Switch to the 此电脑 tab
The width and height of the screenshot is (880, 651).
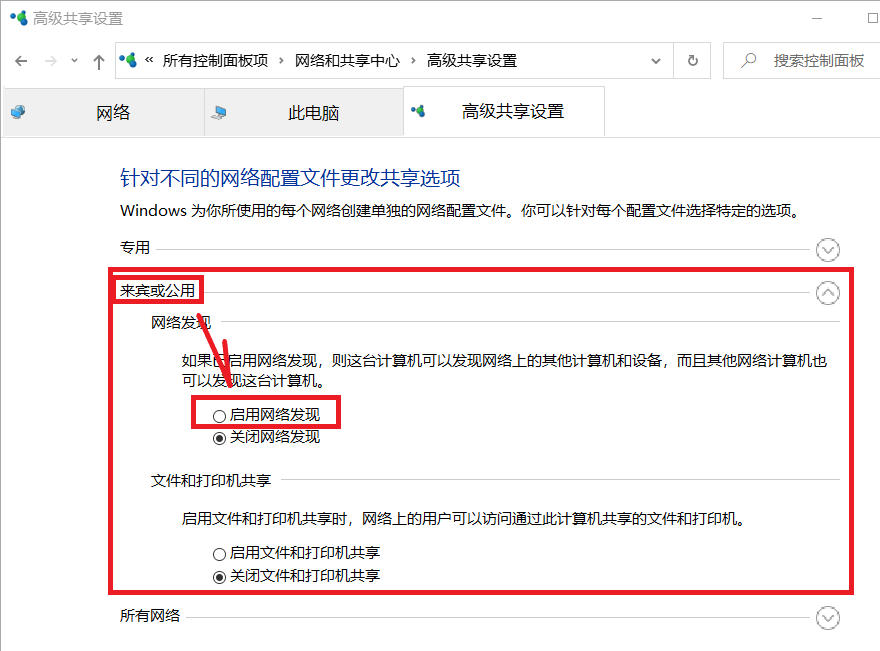304,112
